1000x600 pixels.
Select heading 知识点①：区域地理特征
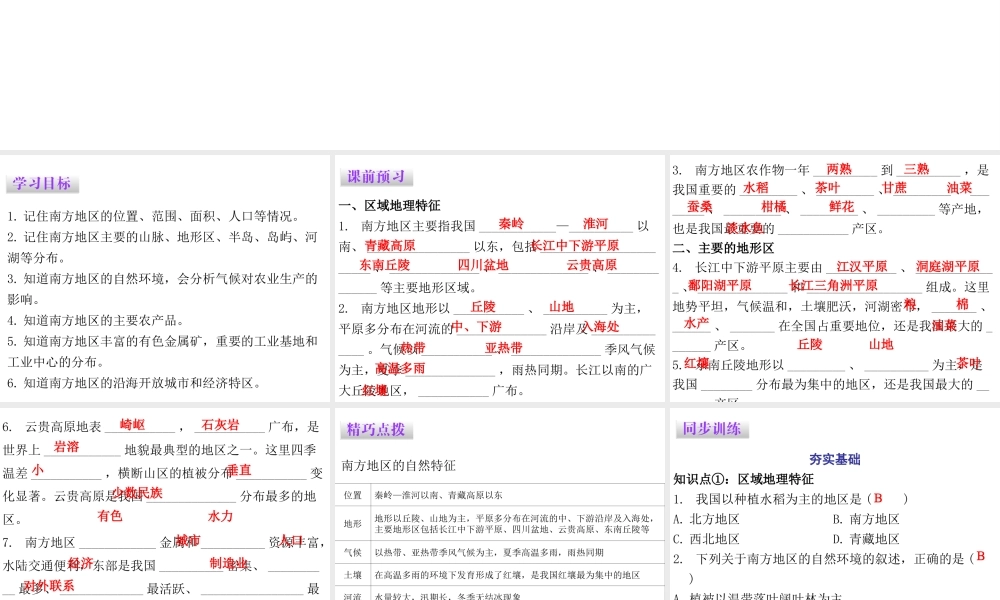tap(744, 479)
